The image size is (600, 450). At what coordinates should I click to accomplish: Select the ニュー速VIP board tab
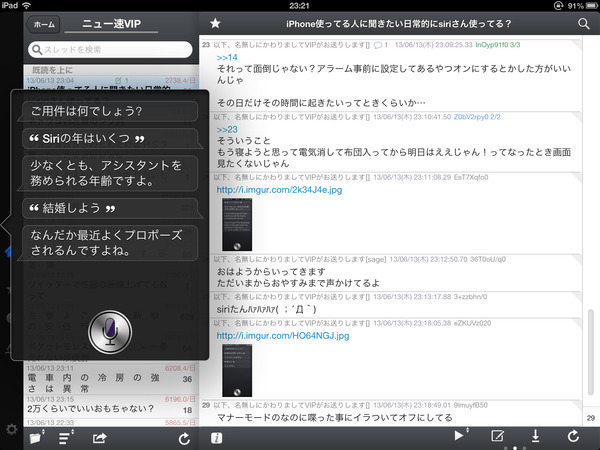click(x=111, y=24)
